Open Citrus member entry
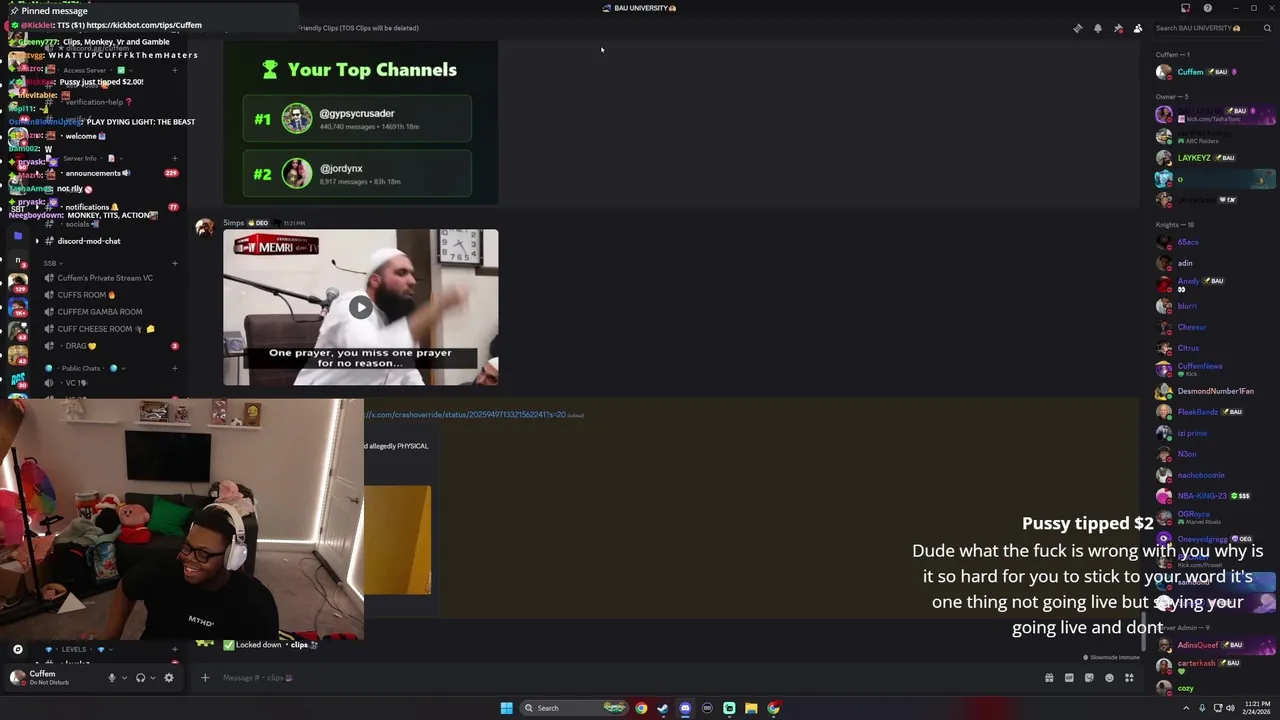Screen dimensions: 1280x720 tap(1215, 348)
